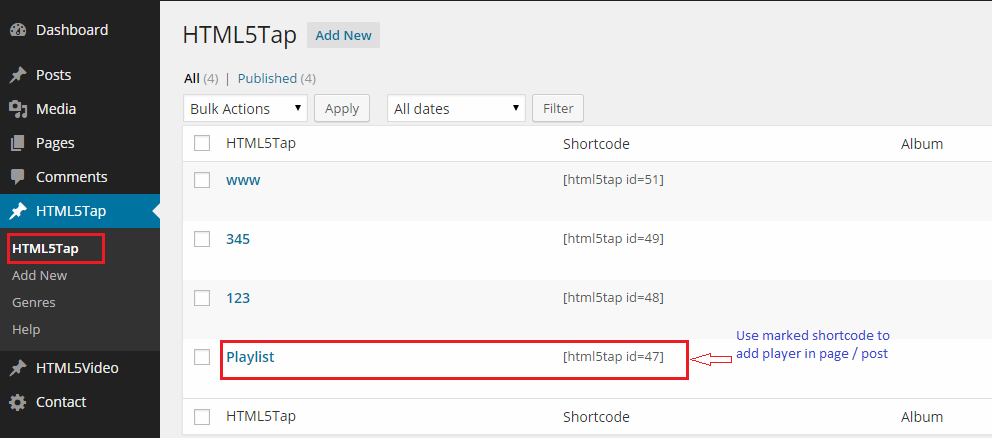Open the Bulk Actions dropdown

pos(245,108)
